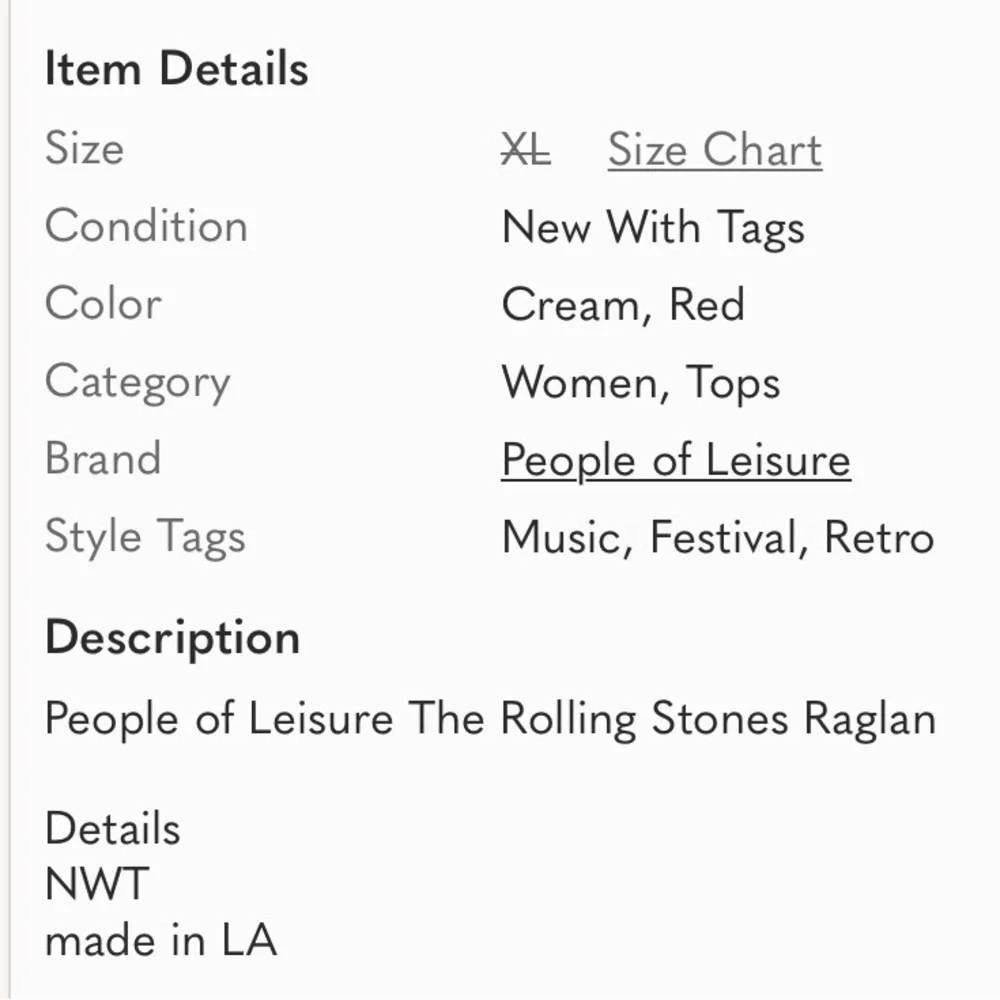Click the Color label

(103, 304)
